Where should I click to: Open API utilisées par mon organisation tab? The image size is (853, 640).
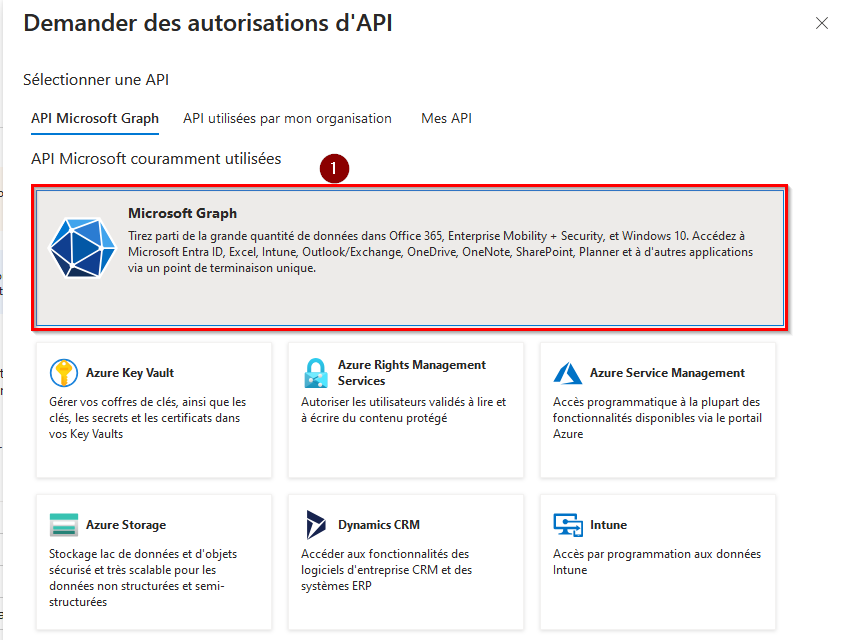click(287, 118)
